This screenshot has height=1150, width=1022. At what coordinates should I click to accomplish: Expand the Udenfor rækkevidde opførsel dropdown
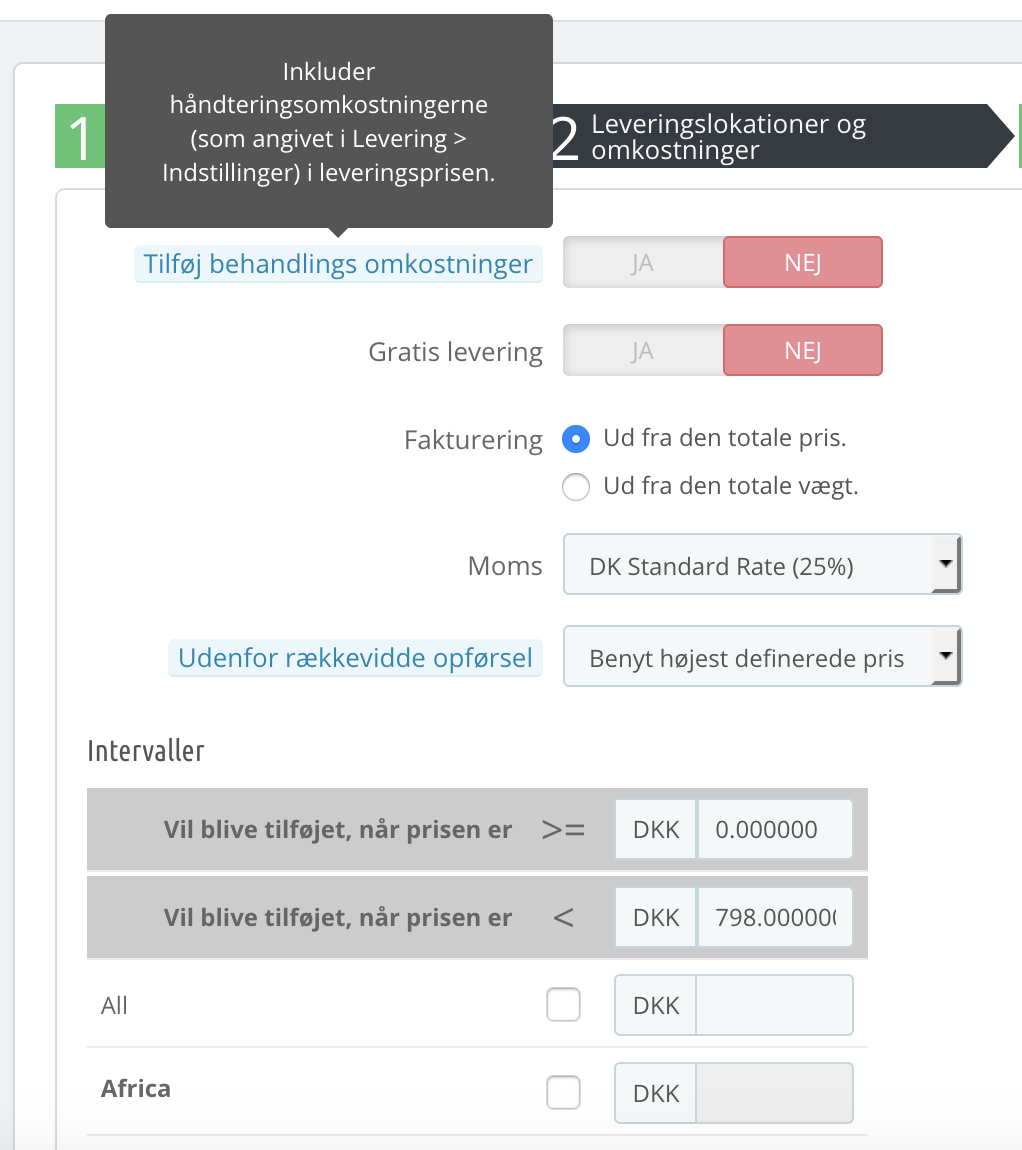pos(761,658)
